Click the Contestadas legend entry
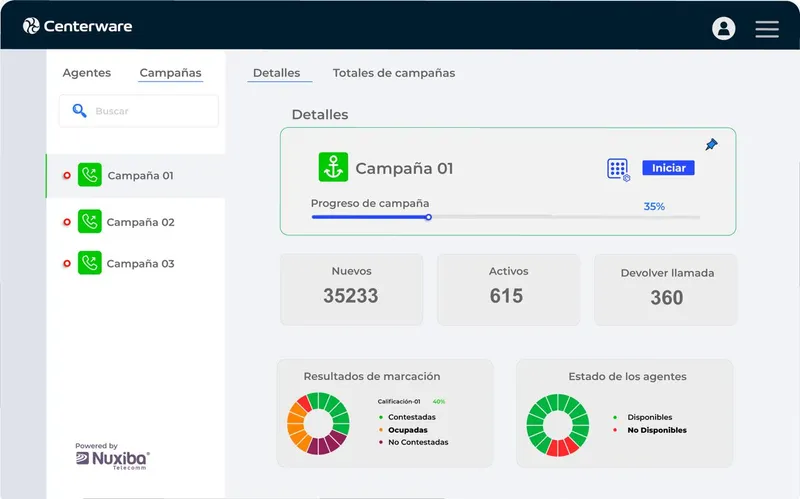The image size is (800, 499). [407, 417]
